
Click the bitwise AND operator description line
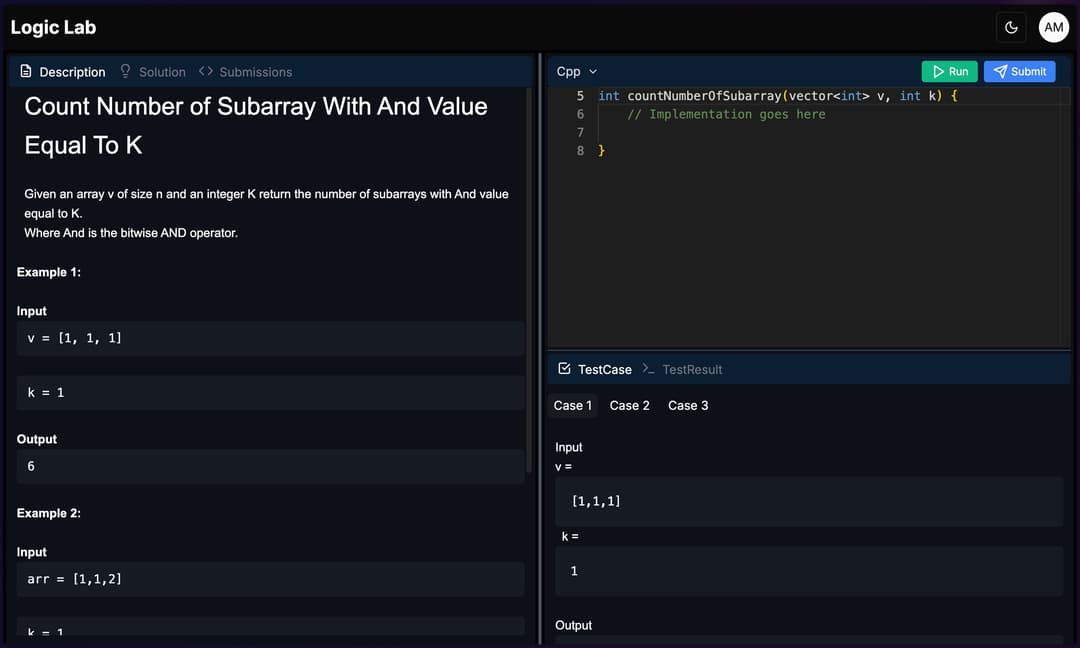click(131, 233)
